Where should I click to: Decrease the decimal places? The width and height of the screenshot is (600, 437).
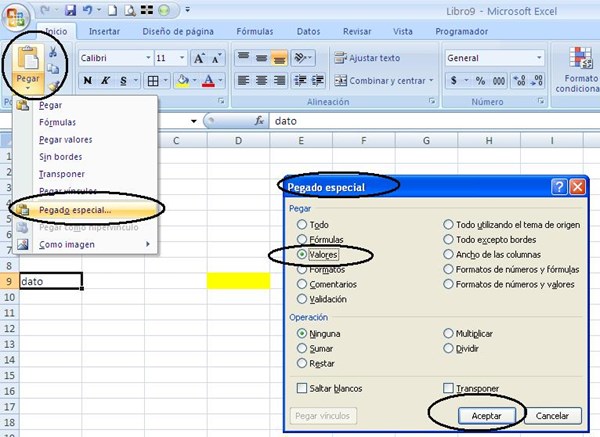coord(537,81)
